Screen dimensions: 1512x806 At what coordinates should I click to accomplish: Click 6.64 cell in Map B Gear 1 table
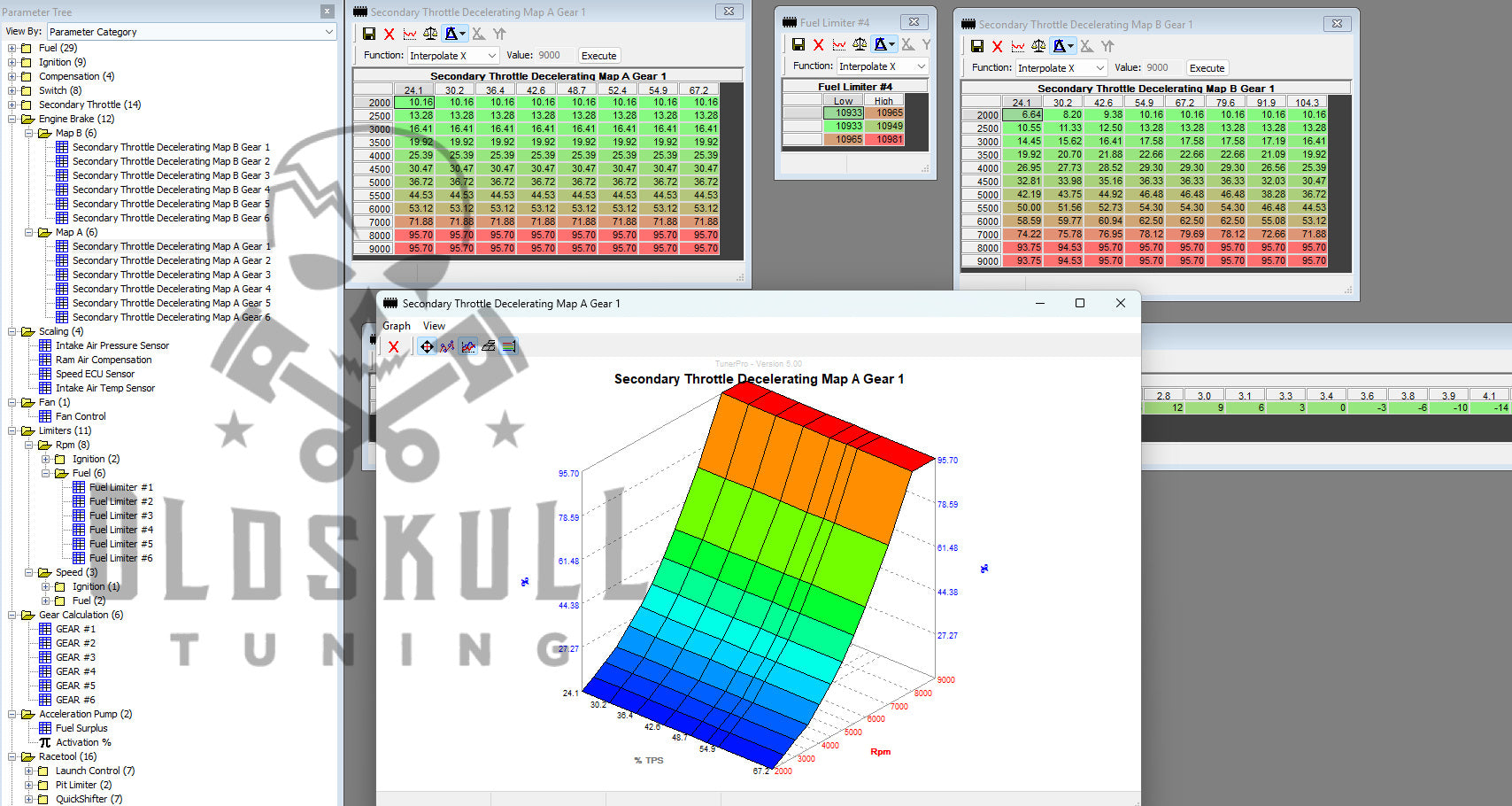click(x=1022, y=115)
